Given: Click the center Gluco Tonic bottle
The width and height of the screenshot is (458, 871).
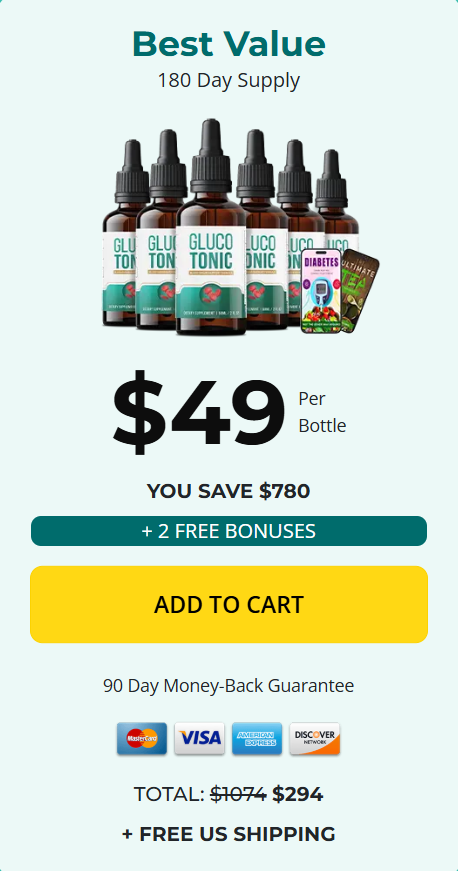Looking at the screenshot, I should pyautogui.click(x=211, y=227).
